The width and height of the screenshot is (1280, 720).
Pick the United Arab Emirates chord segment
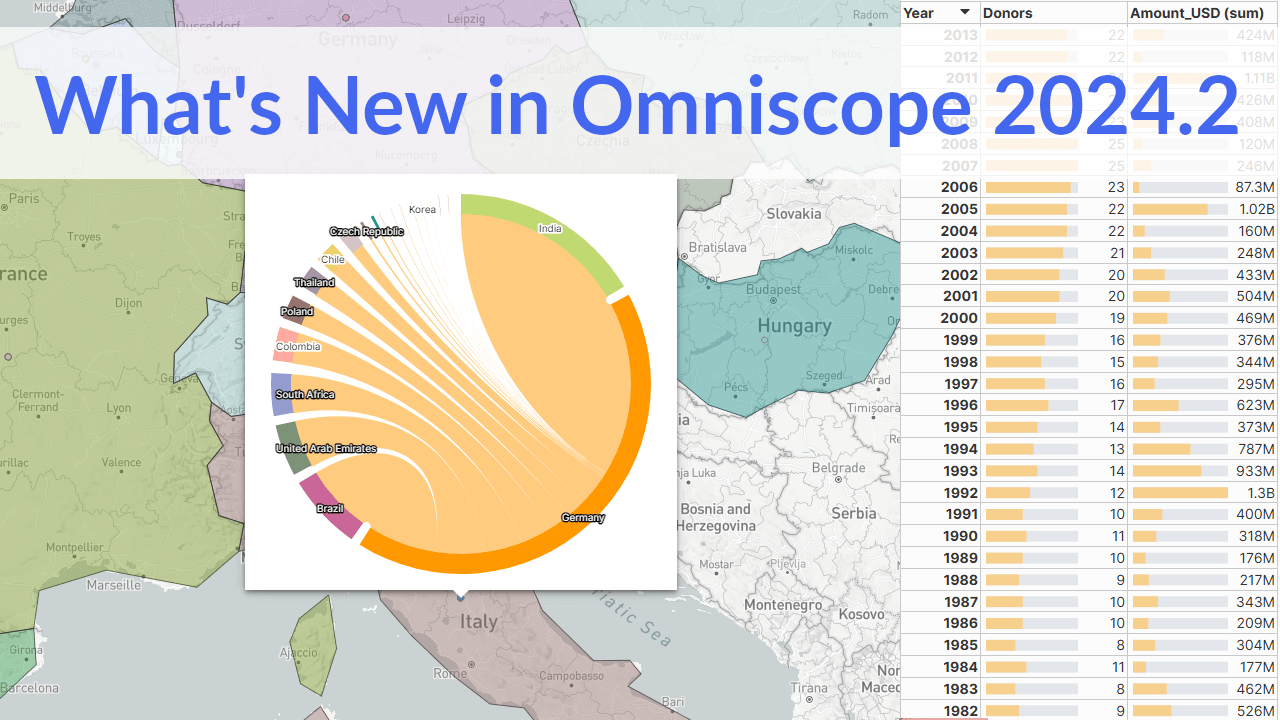[293, 449]
